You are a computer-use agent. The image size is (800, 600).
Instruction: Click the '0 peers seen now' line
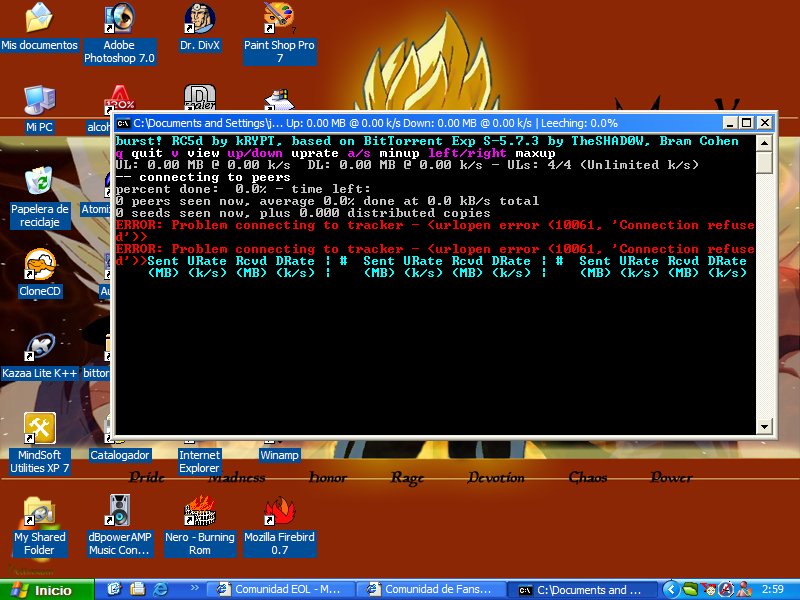coord(327,201)
